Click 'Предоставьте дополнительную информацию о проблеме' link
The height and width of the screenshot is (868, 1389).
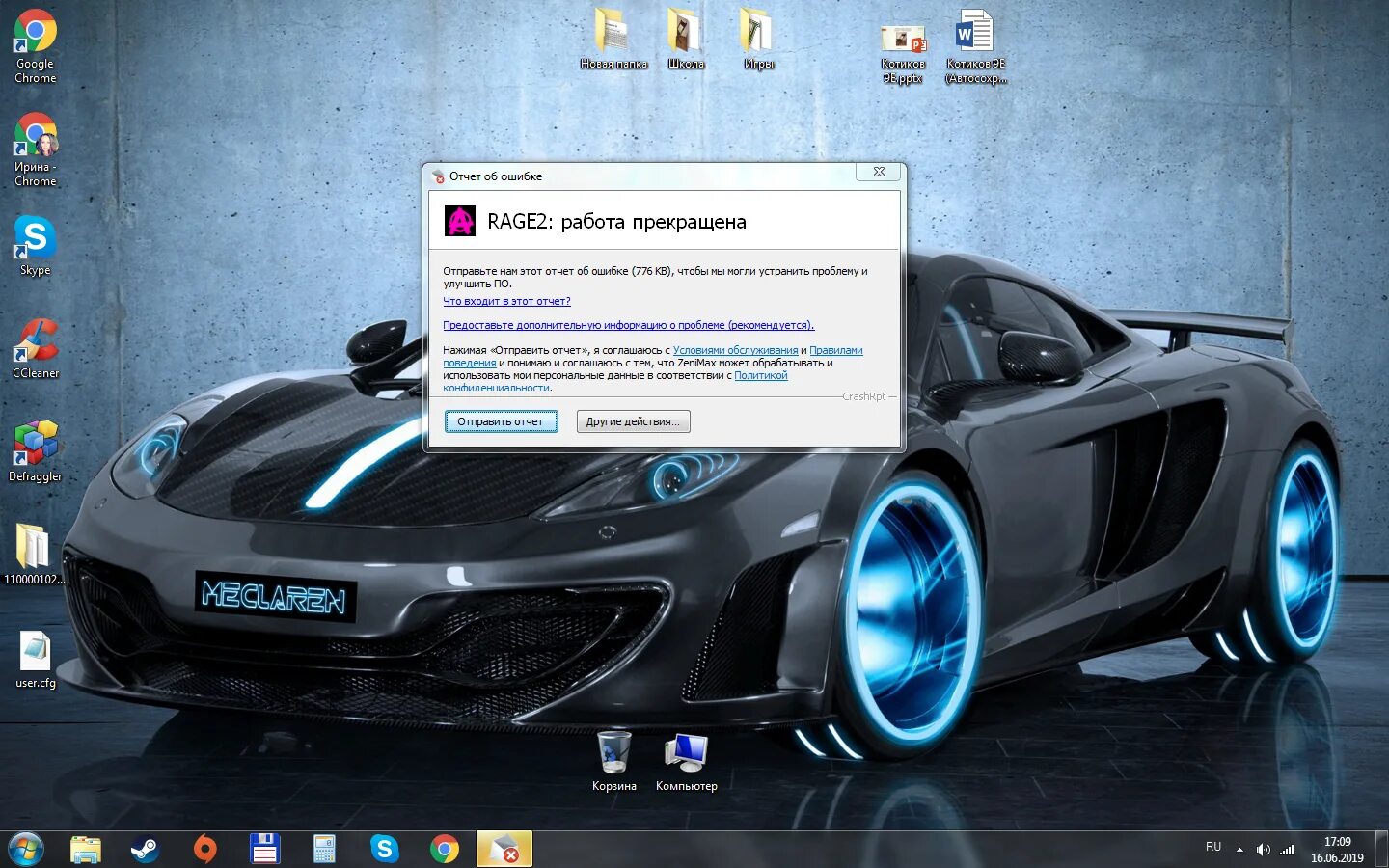628,325
